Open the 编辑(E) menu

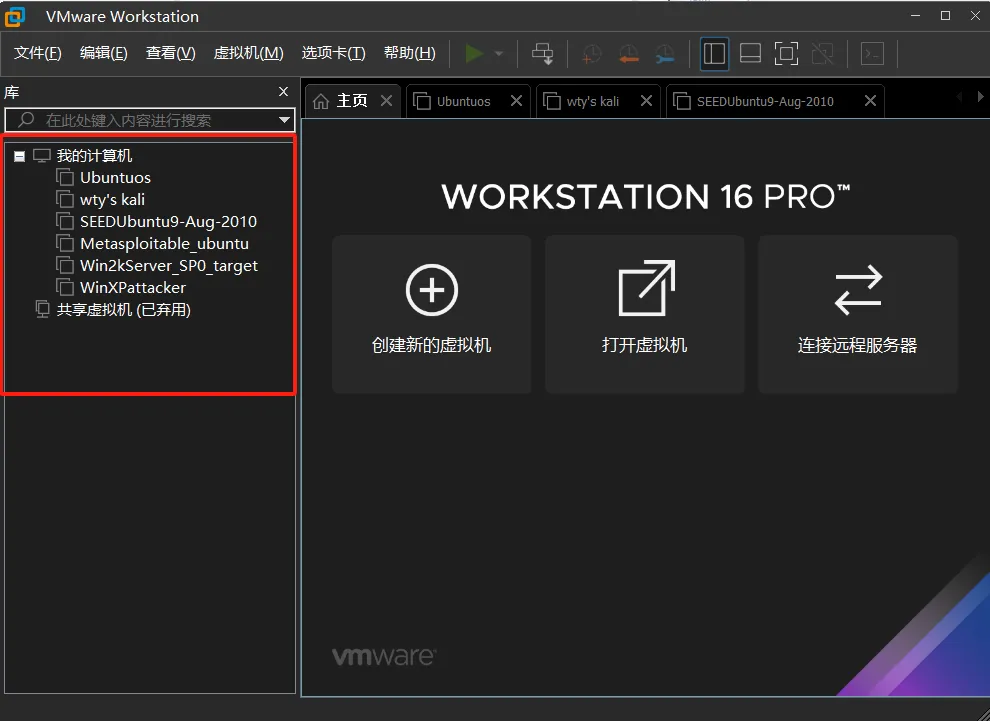point(104,53)
